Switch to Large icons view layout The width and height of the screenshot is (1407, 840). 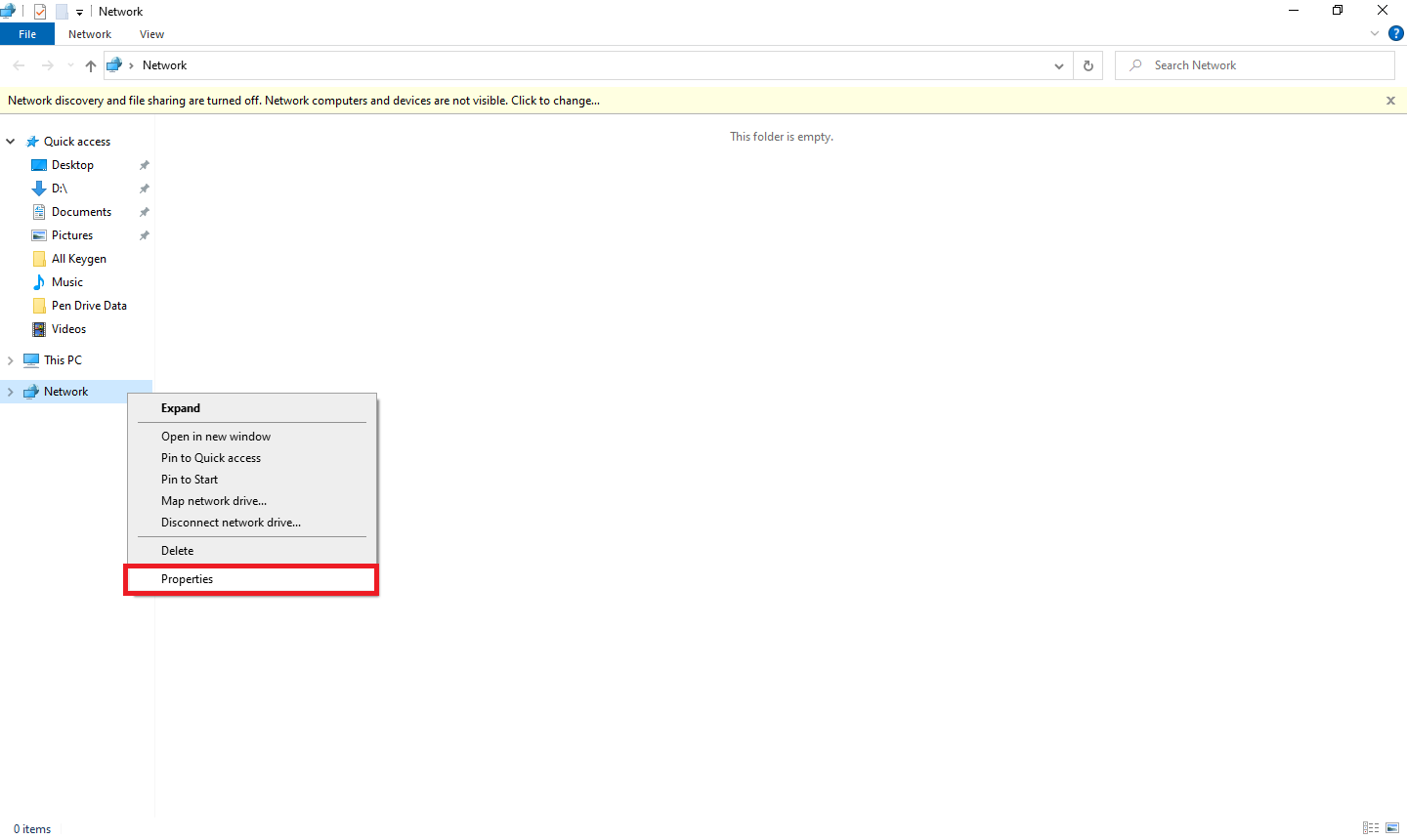1392,828
